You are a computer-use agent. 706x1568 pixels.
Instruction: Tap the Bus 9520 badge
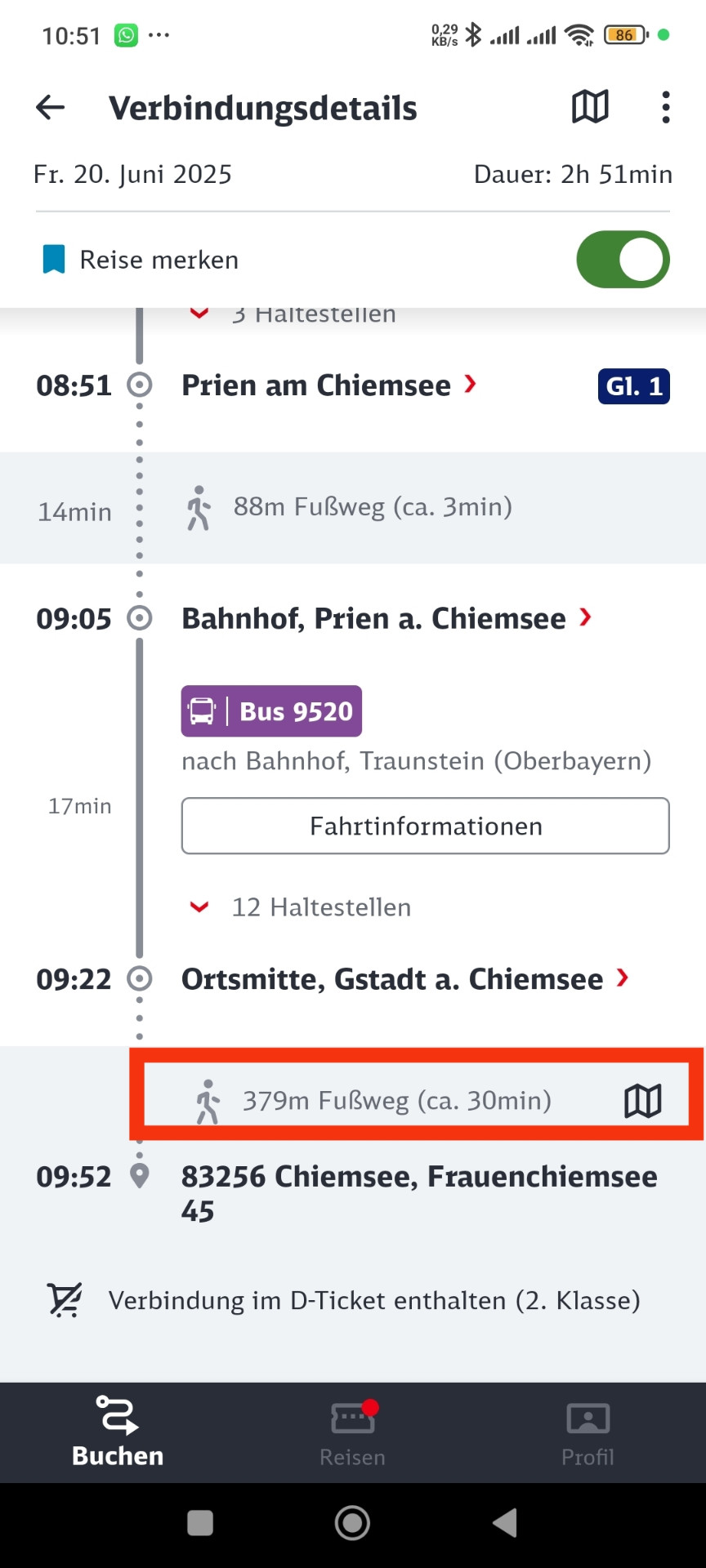click(x=271, y=711)
